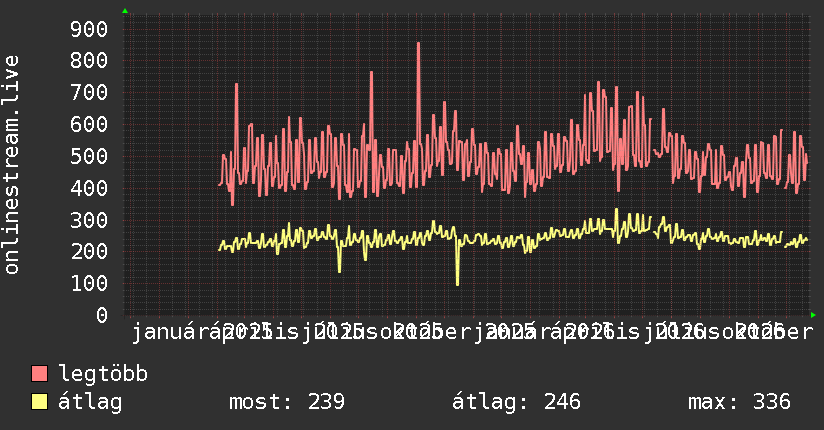Click the 600 y-axis label
Viewport: 824px width, 430px height.
pos(89,125)
